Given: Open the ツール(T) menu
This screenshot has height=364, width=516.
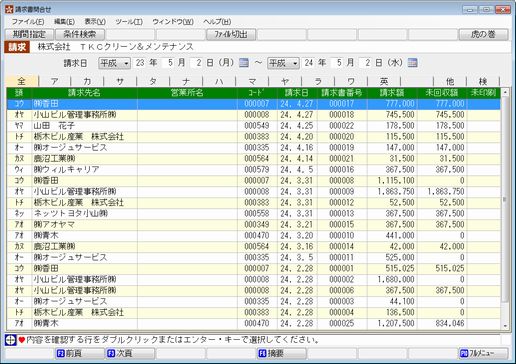Looking at the screenshot, I should pyautogui.click(x=129, y=22).
